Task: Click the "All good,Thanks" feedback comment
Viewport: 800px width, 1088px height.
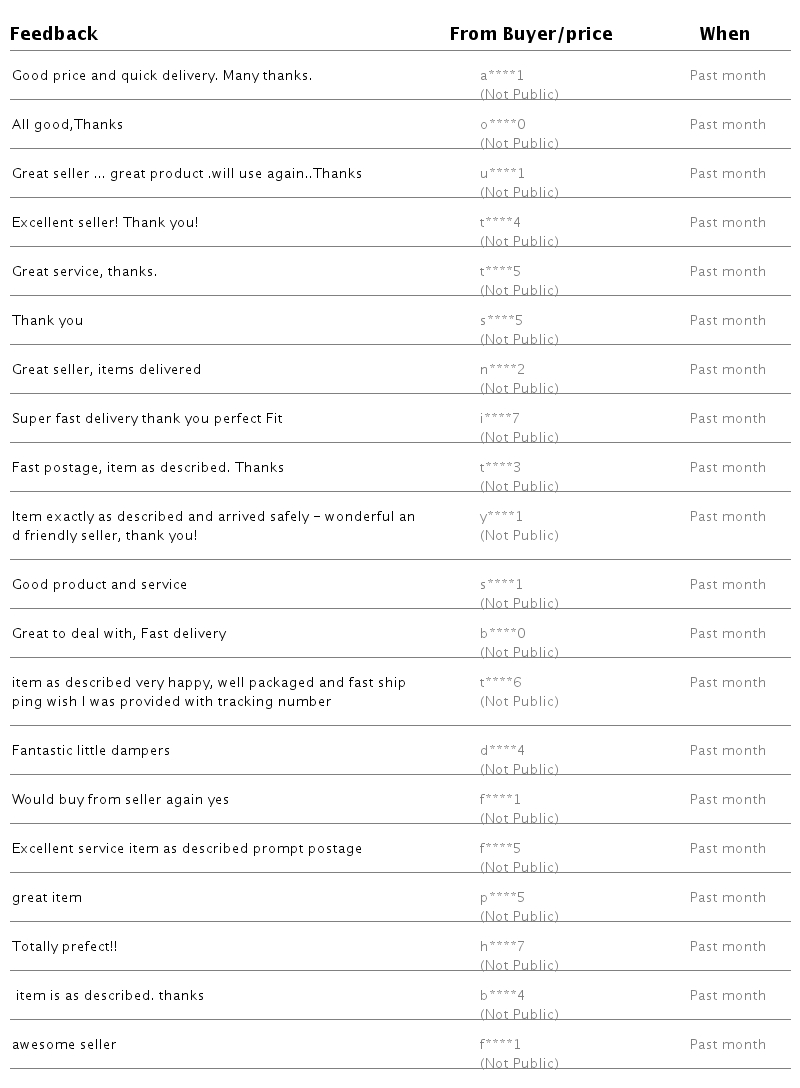Action: [68, 125]
